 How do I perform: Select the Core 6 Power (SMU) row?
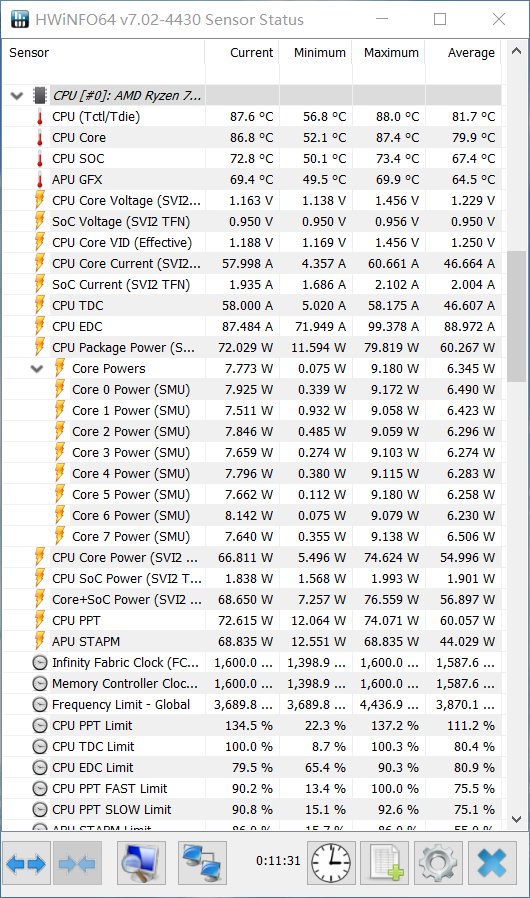(252, 515)
